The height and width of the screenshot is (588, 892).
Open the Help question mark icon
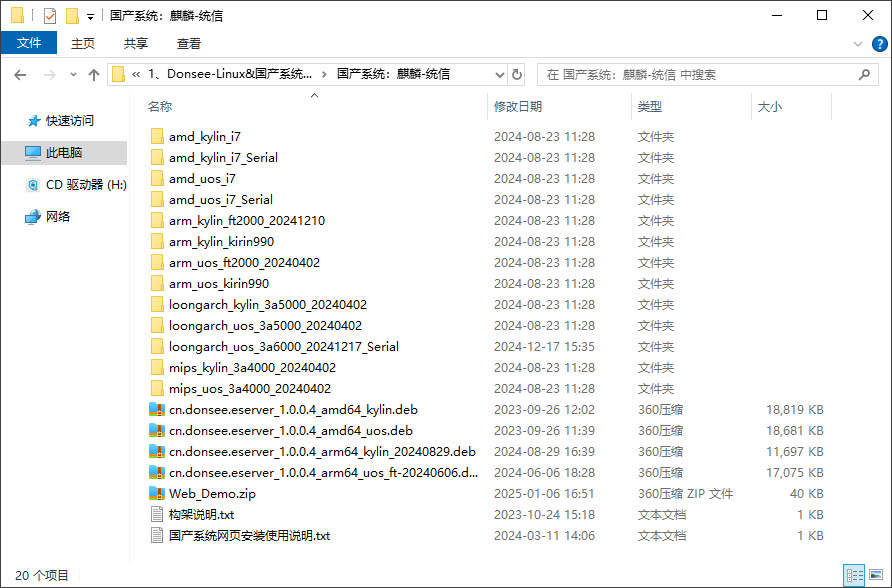(x=879, y=44)
